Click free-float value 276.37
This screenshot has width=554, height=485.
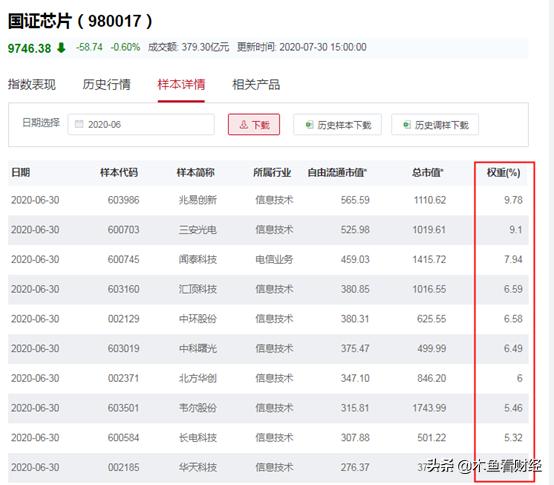[355, 467]
